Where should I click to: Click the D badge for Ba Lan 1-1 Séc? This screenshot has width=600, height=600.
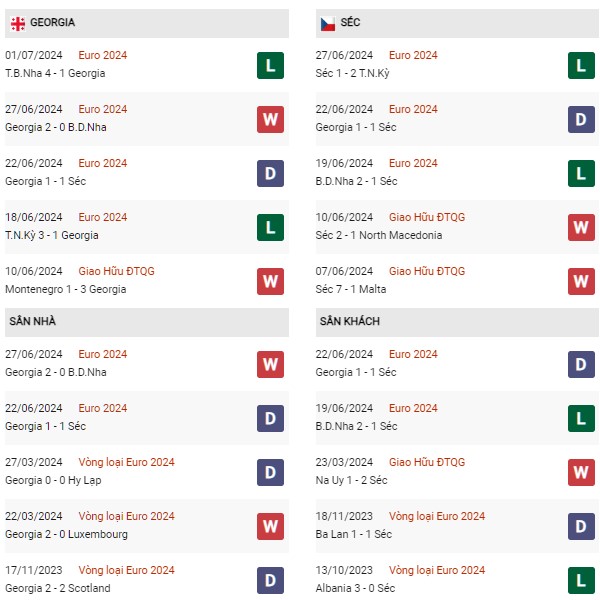pos(581,527)
